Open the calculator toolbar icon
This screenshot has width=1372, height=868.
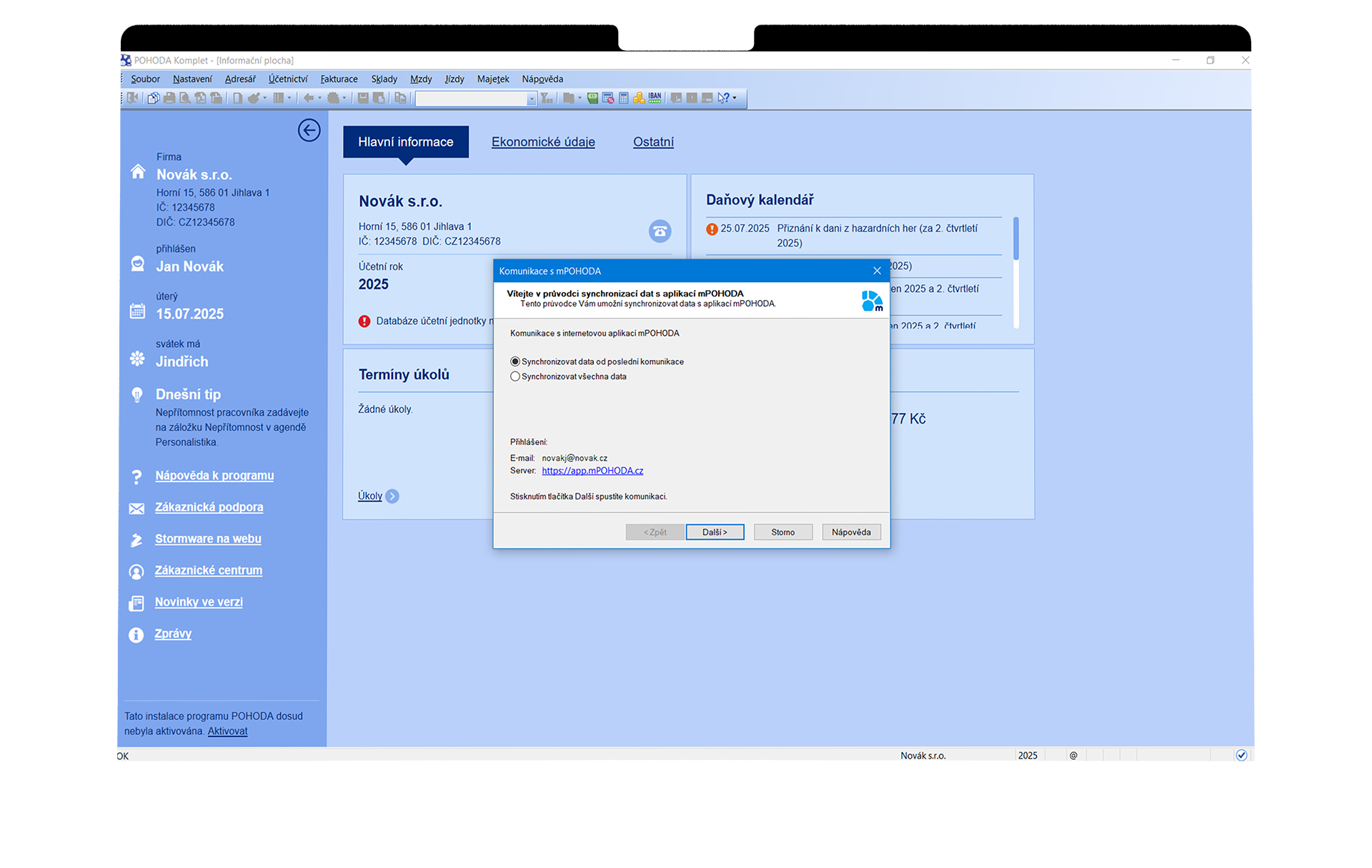(624, 98)
